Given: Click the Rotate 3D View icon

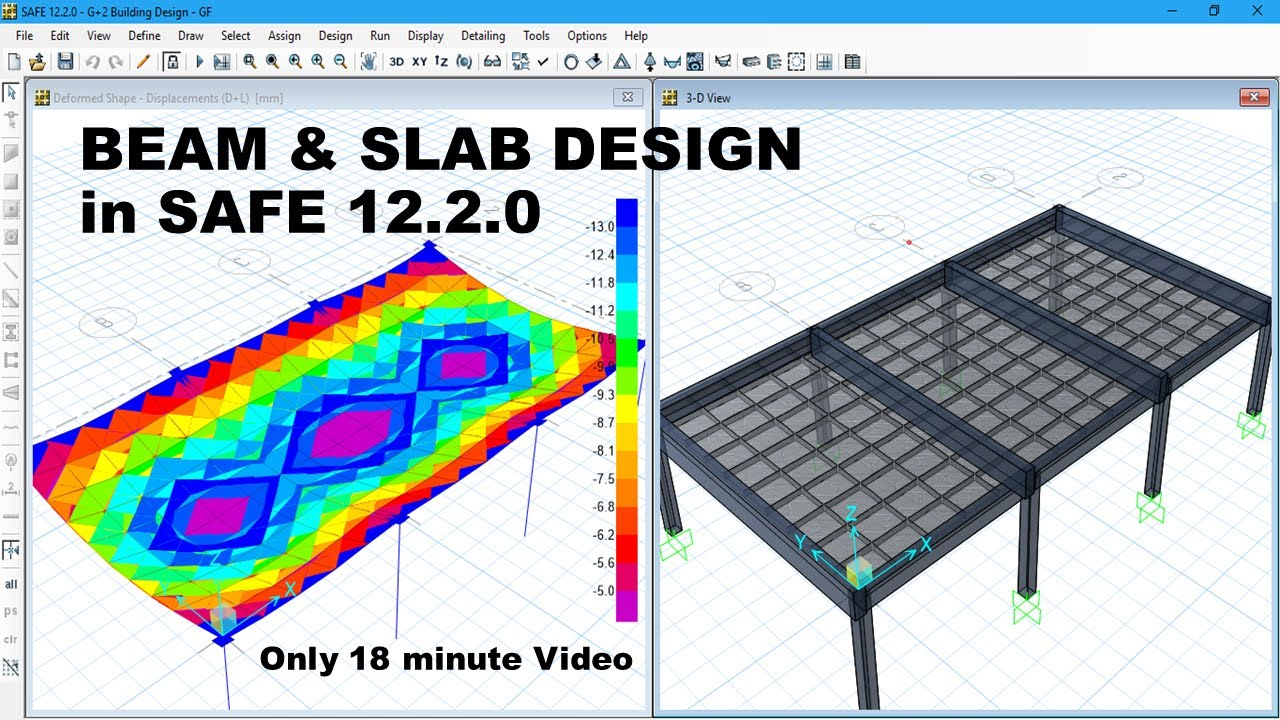Looking at the screenshot, I should (x=464, y=62).
